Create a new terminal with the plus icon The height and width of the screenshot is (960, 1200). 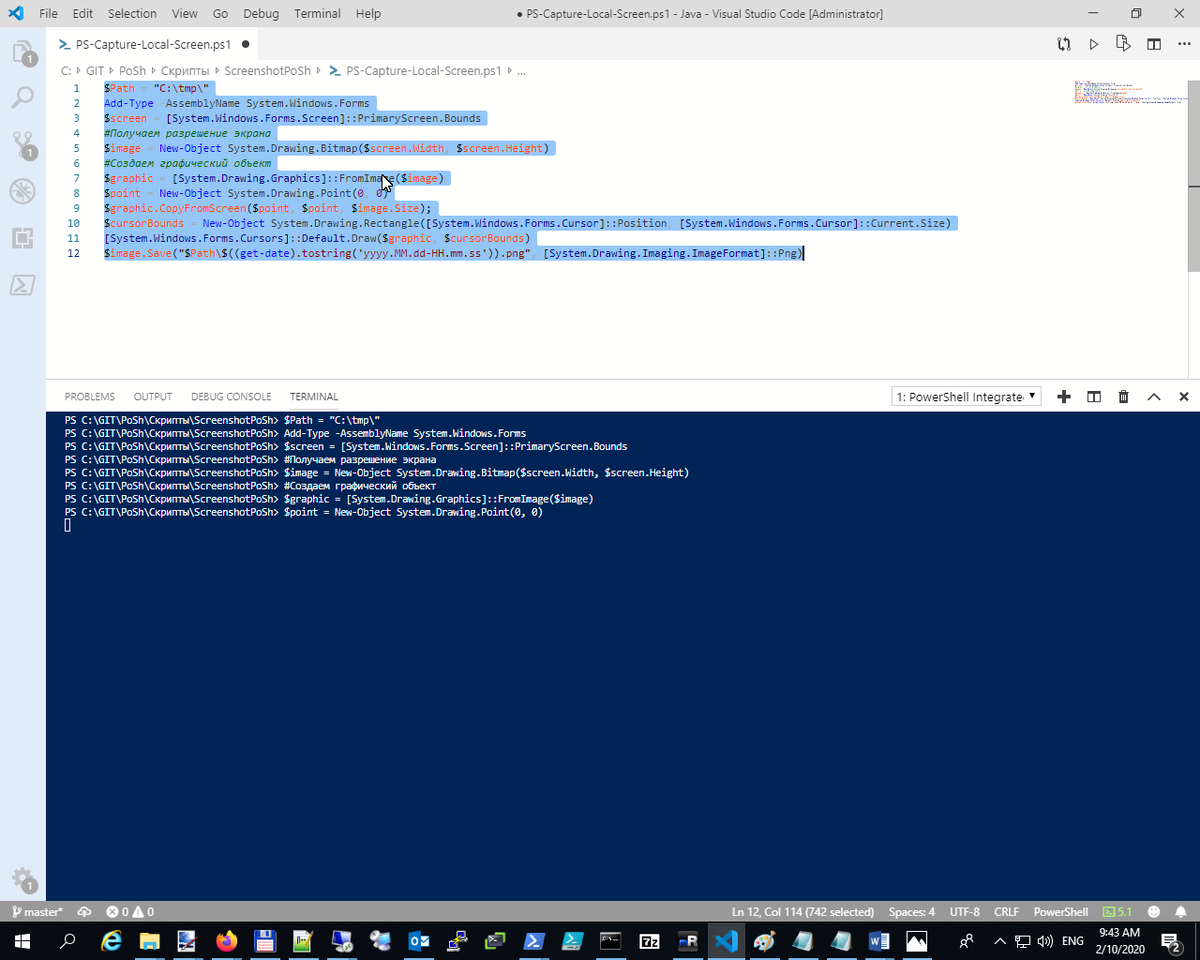click(1064, 397)
